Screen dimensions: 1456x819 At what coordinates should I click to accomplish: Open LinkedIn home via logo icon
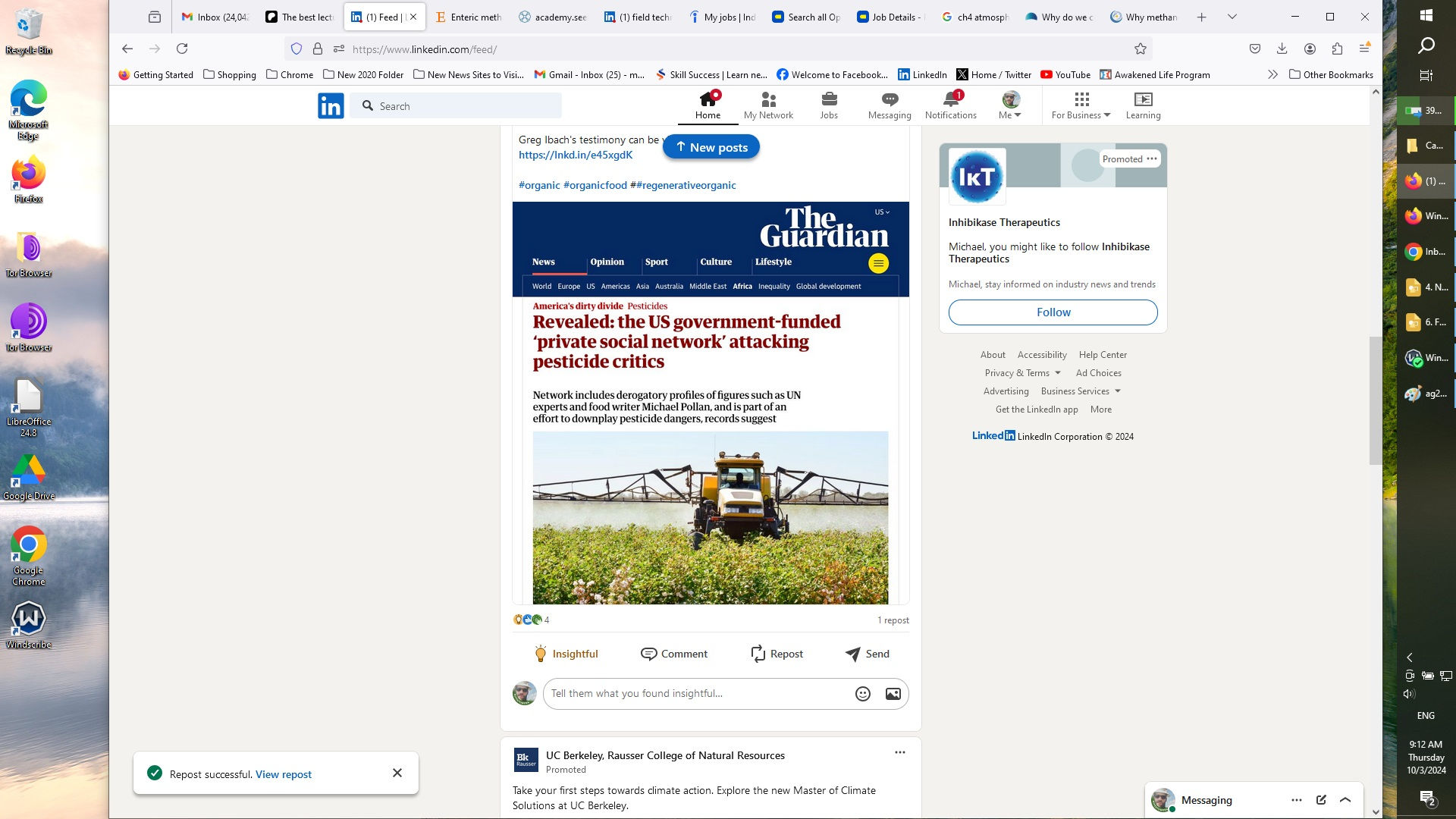pyautogui.click(x=331, y=105)
